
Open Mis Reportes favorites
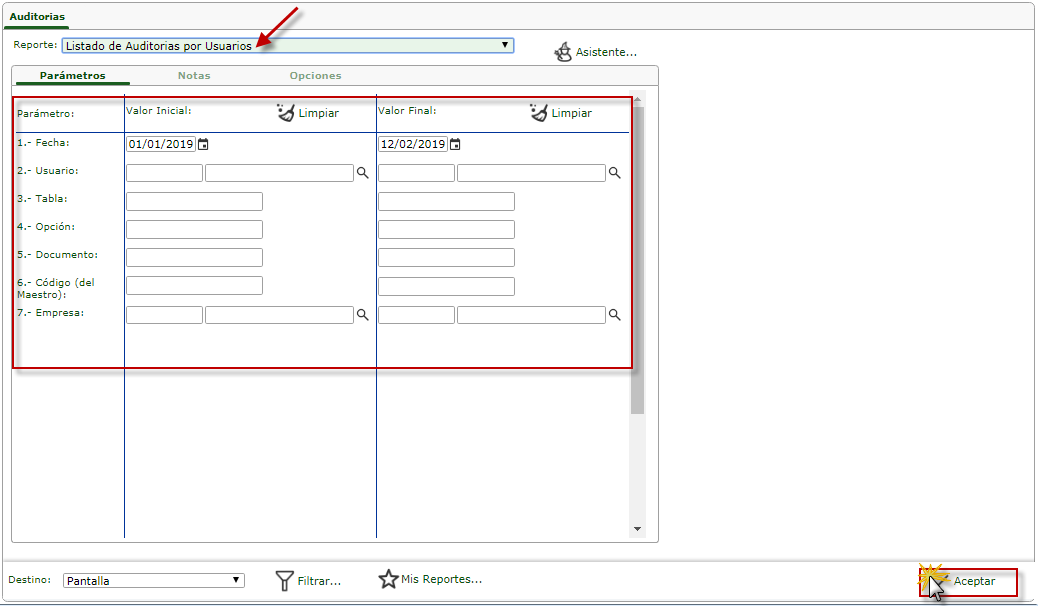tap(430, 579)
